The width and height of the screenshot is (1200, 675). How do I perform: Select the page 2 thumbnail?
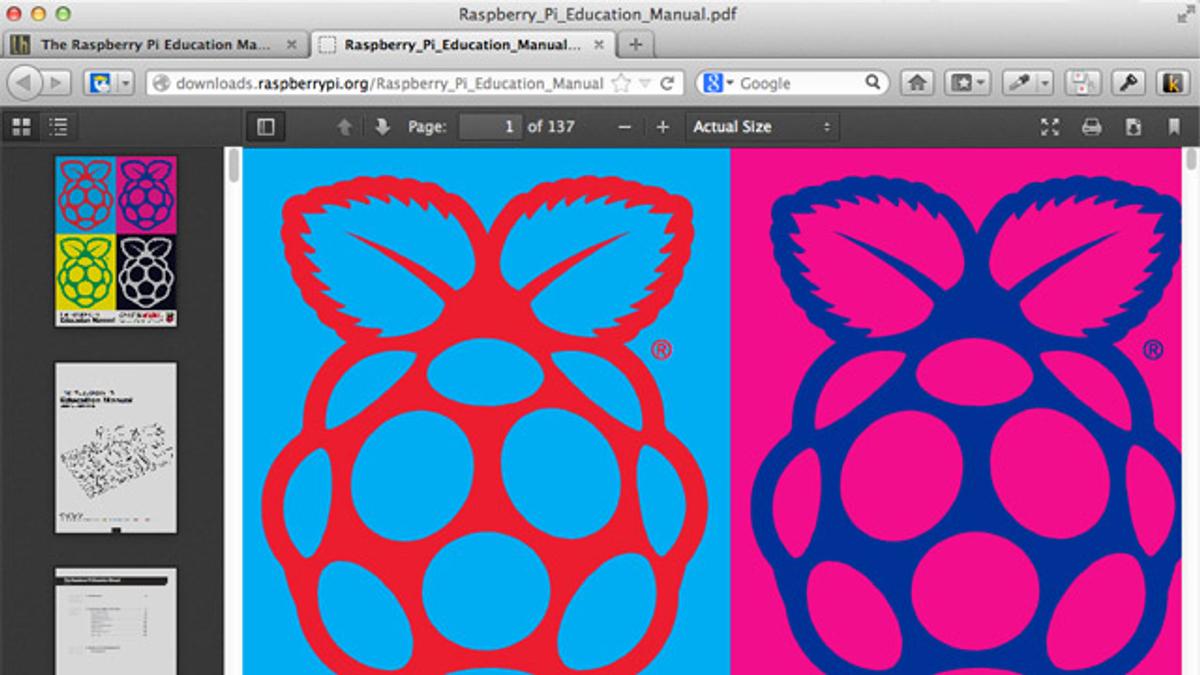pyautogui.click(x=115, y=447)
